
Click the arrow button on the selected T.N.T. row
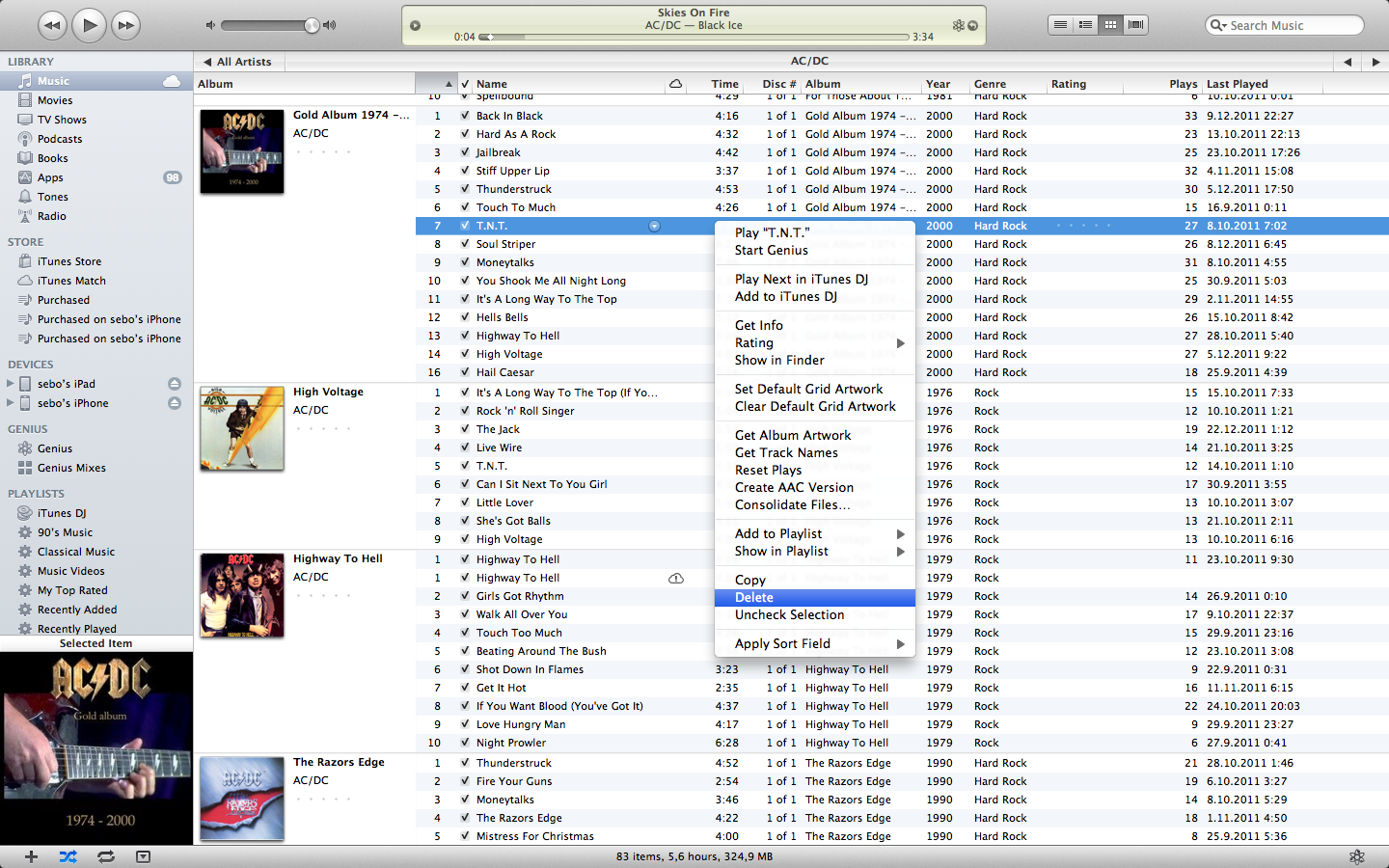(x=654, y=226)
